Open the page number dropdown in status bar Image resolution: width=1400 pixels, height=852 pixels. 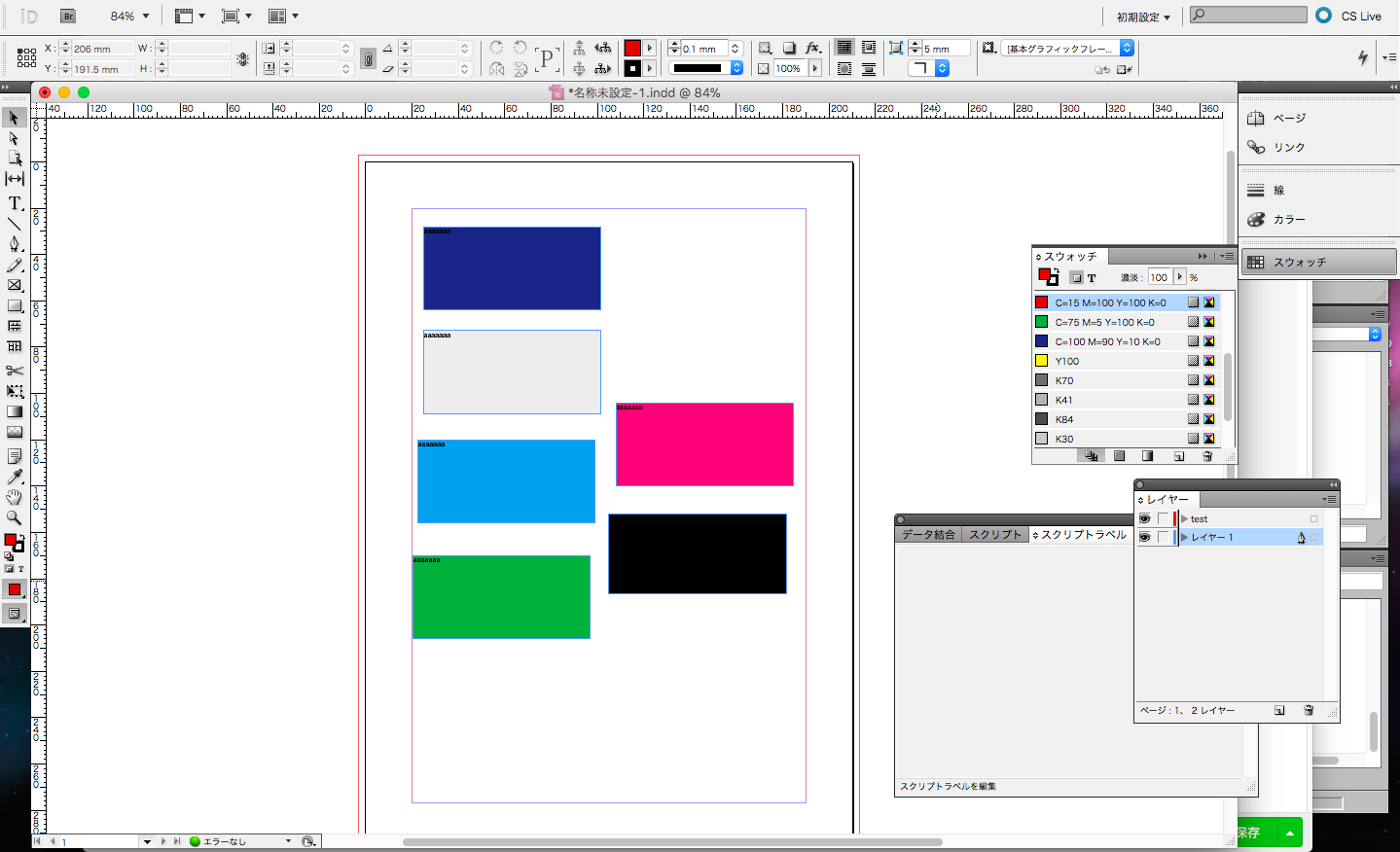coord(147,842)
